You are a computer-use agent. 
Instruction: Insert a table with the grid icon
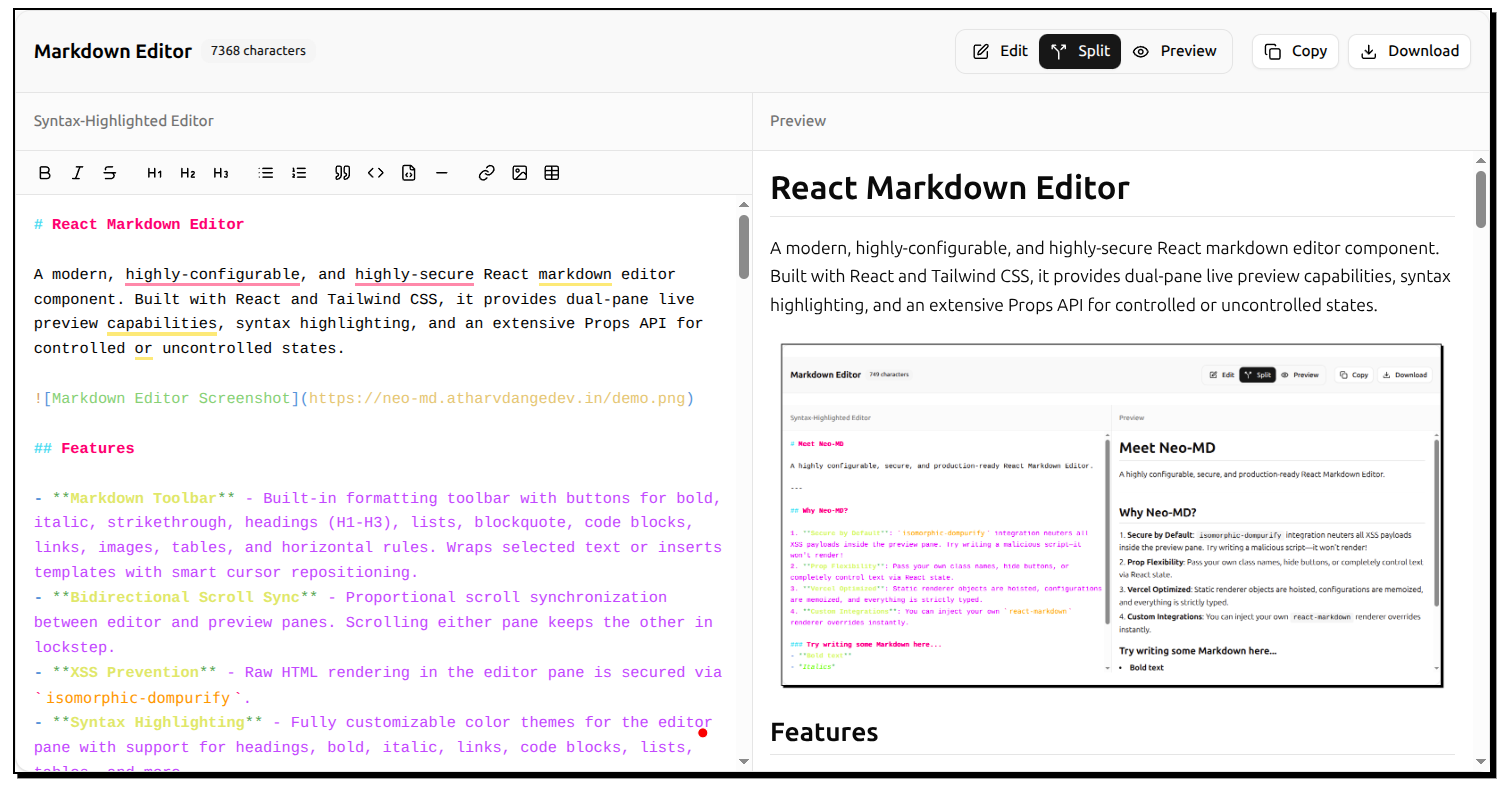pyautogui.click(x=551, y=172)
